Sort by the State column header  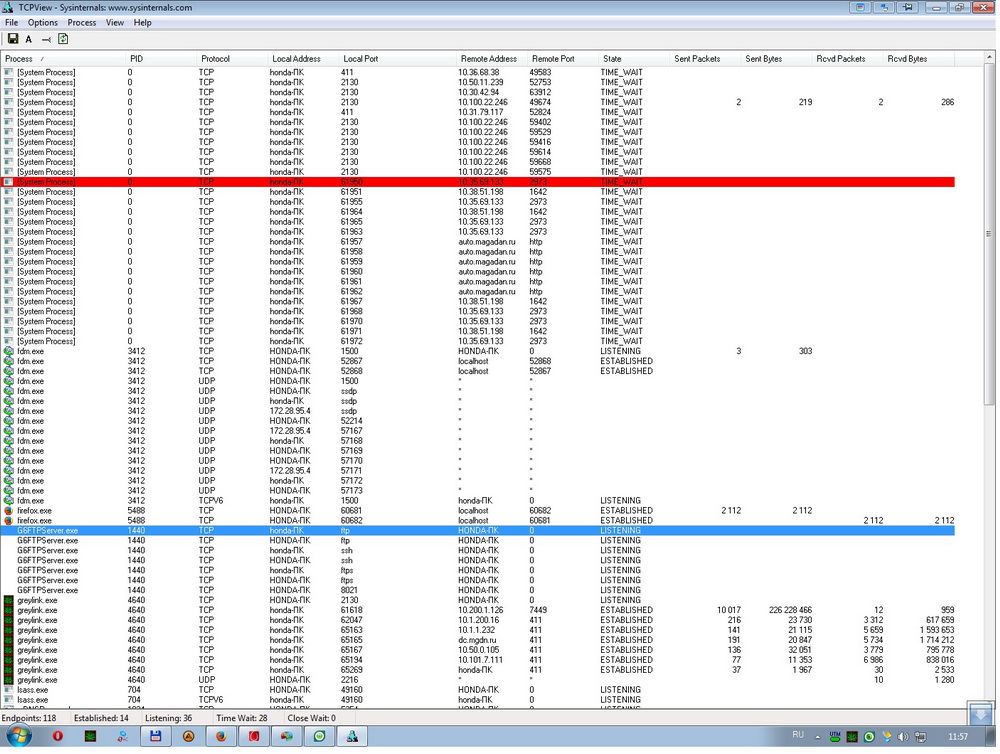(x=612, y=59)
